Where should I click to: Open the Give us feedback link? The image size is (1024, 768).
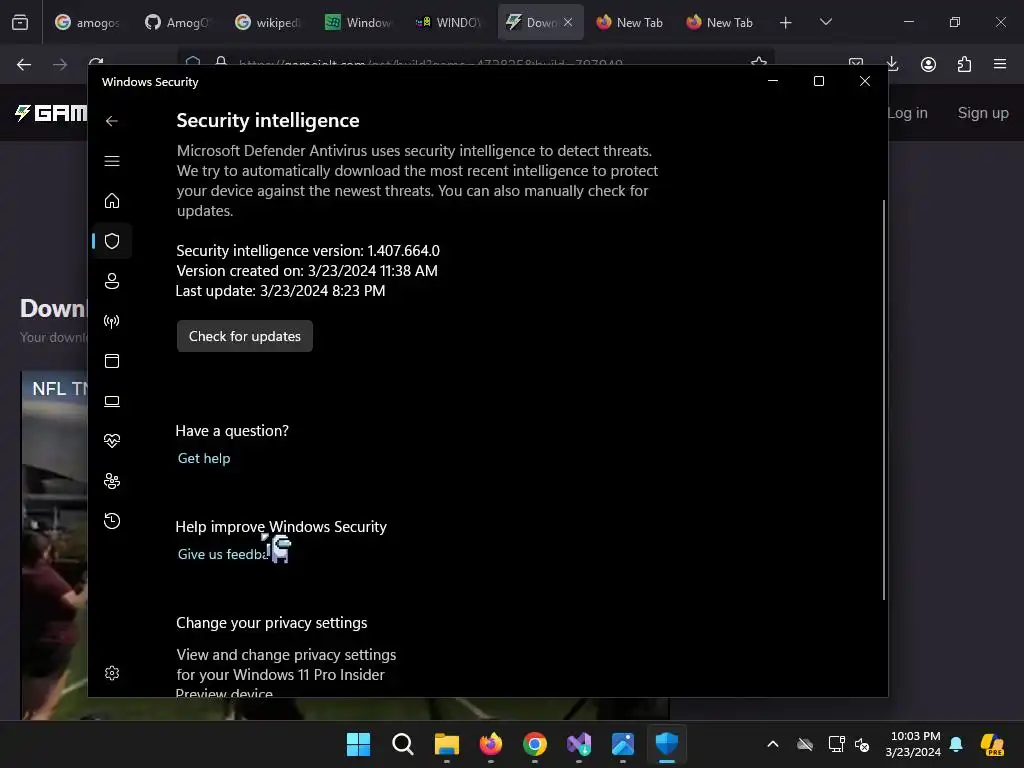pos(223,554)
